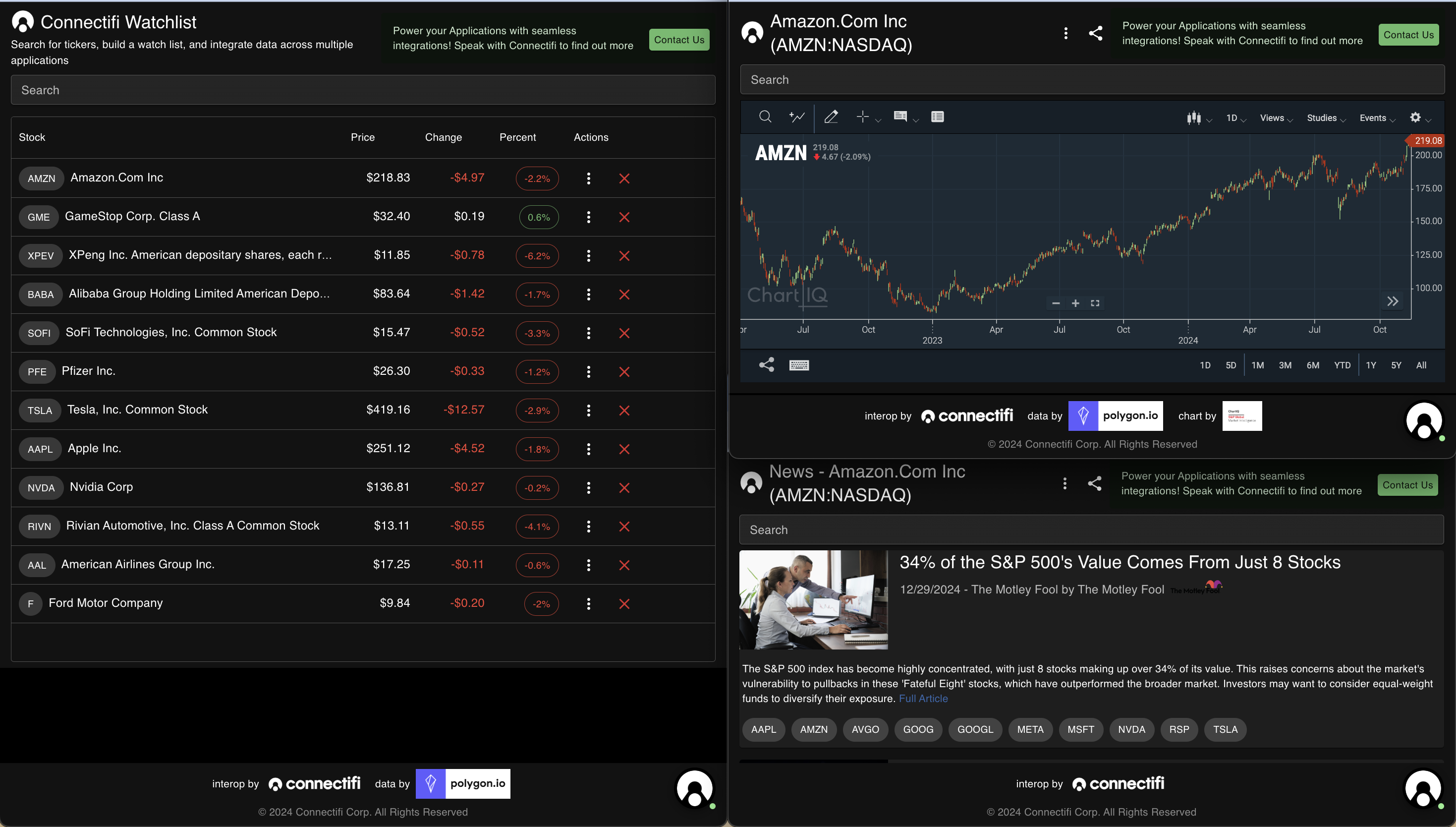Select 1M range in chart footer
1456x827 pixels.
[1258, 365]
